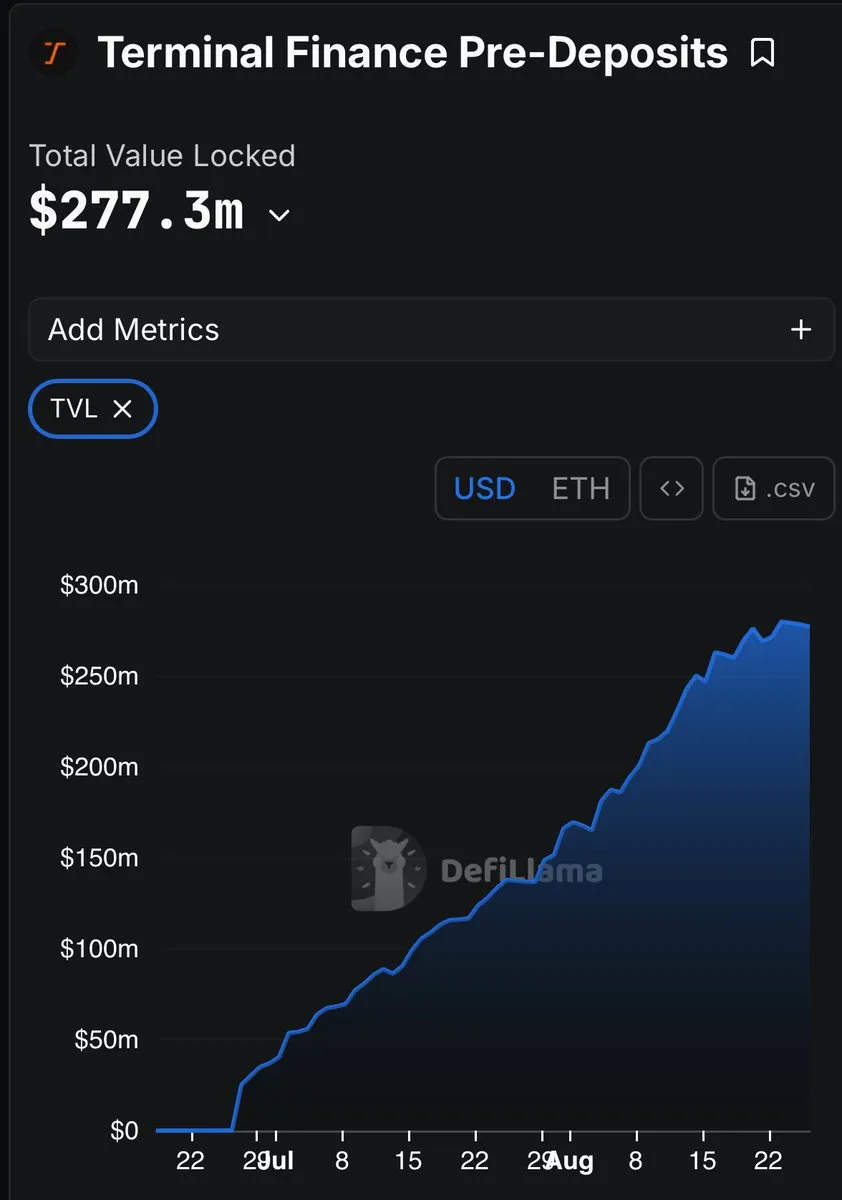Viewport: 842px width, 1200px height.
Task: Switch chart denomination to ETH
Action: pos(580,488)
